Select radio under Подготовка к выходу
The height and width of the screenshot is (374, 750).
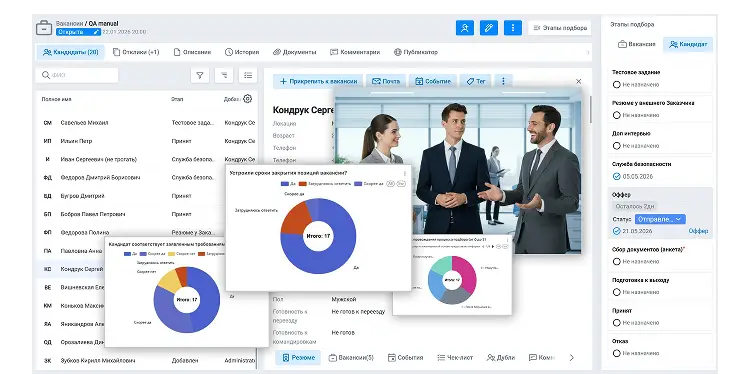click(617, 292)
